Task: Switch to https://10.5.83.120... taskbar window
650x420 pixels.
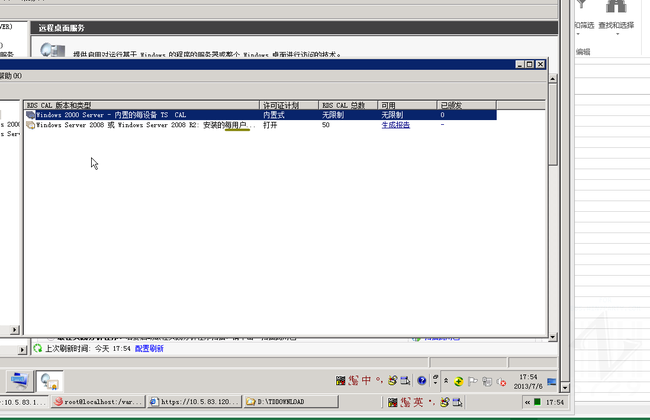Action: (x=194, y=402)
